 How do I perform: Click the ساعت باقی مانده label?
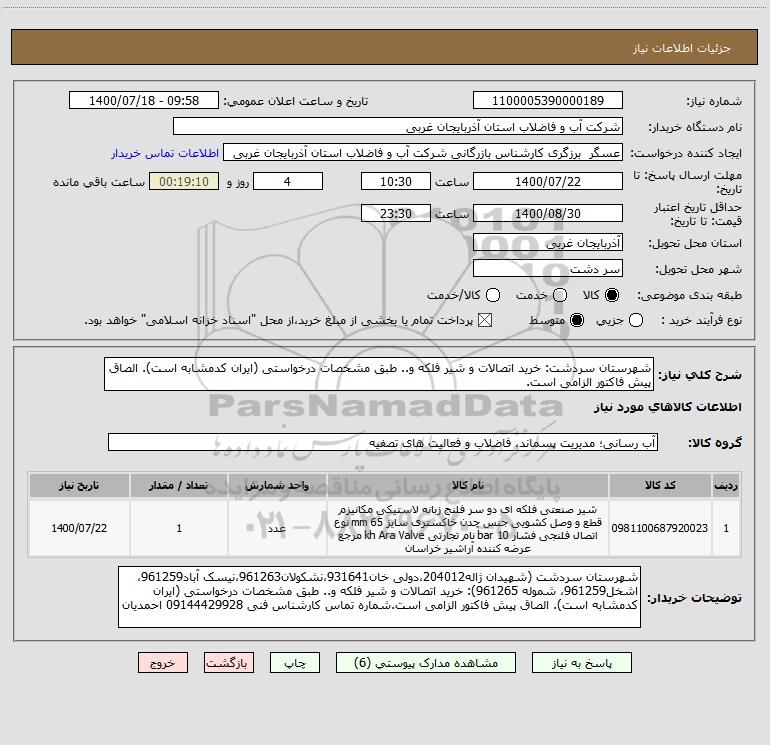[99, 182]
